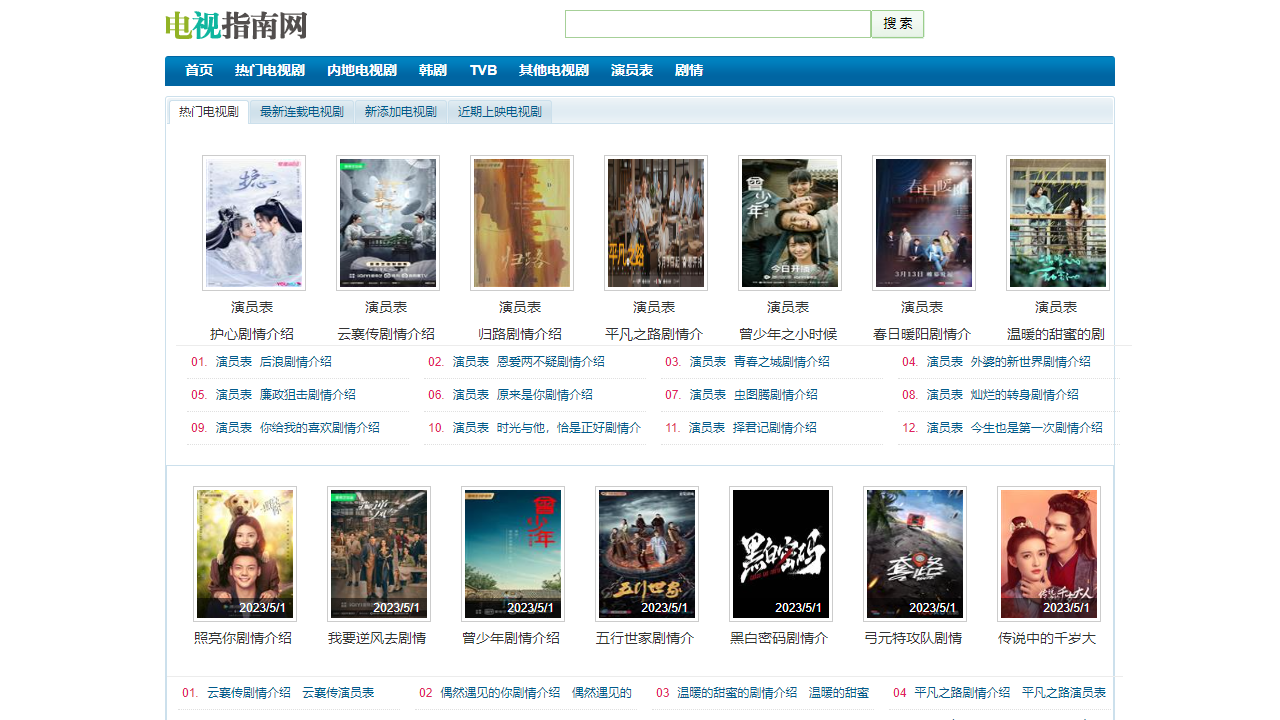Open the 曾少年之小时候 poster
1280x720 pixels.
point(790,223)
